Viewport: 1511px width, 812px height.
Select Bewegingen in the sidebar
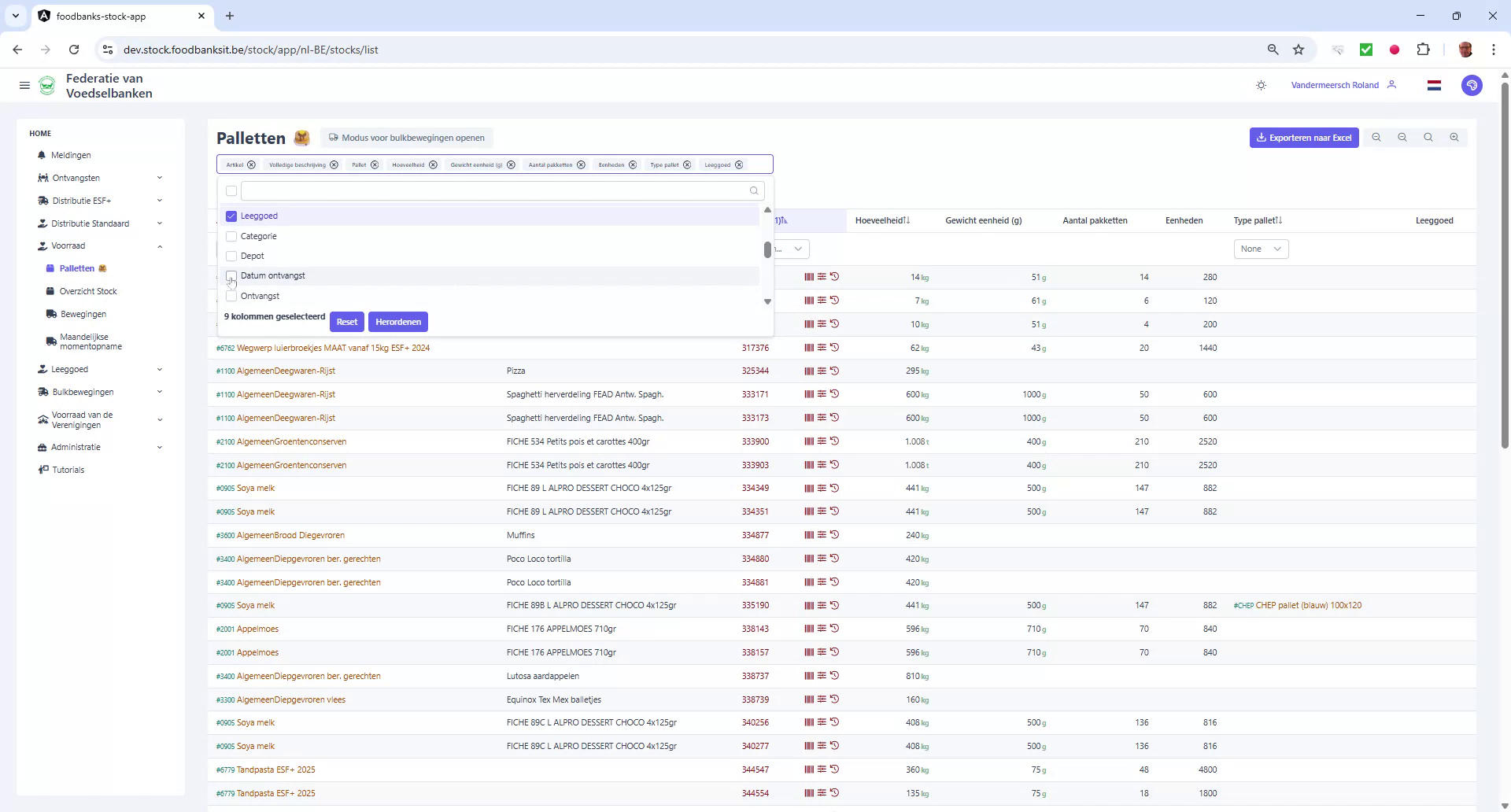click(82, 313)
